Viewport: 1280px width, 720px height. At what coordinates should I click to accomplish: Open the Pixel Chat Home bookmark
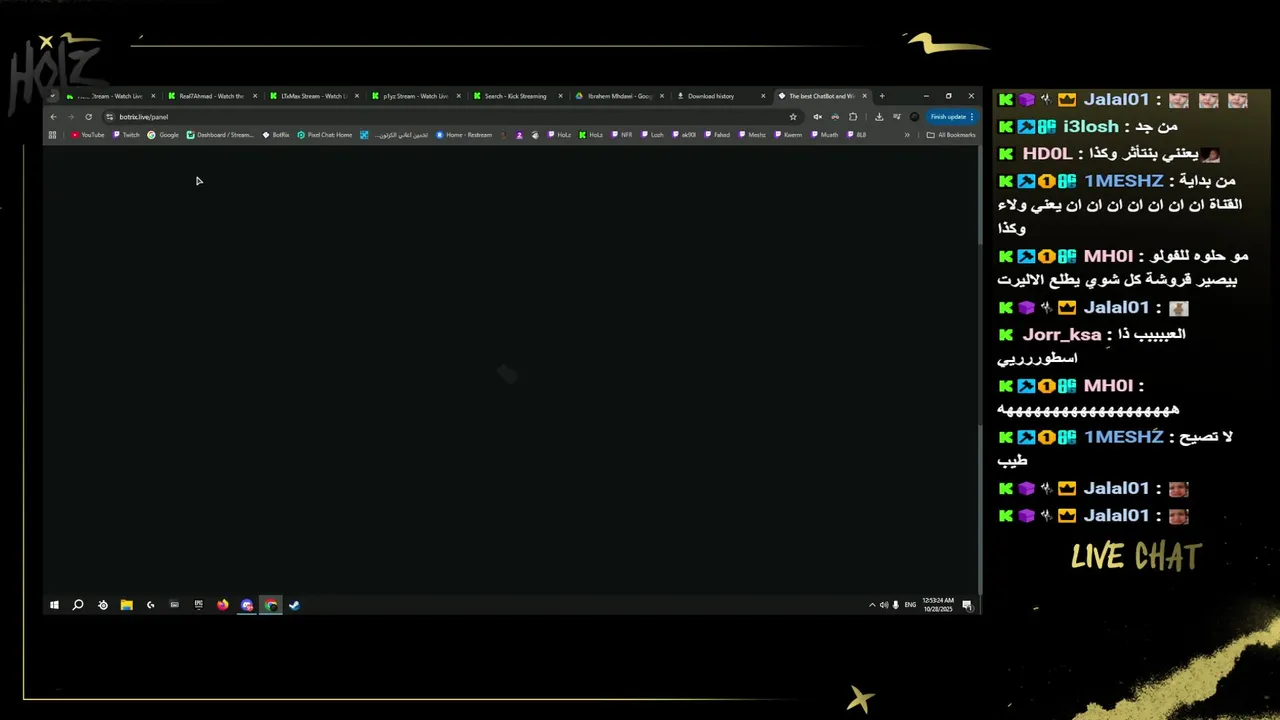tap(326, 135)
